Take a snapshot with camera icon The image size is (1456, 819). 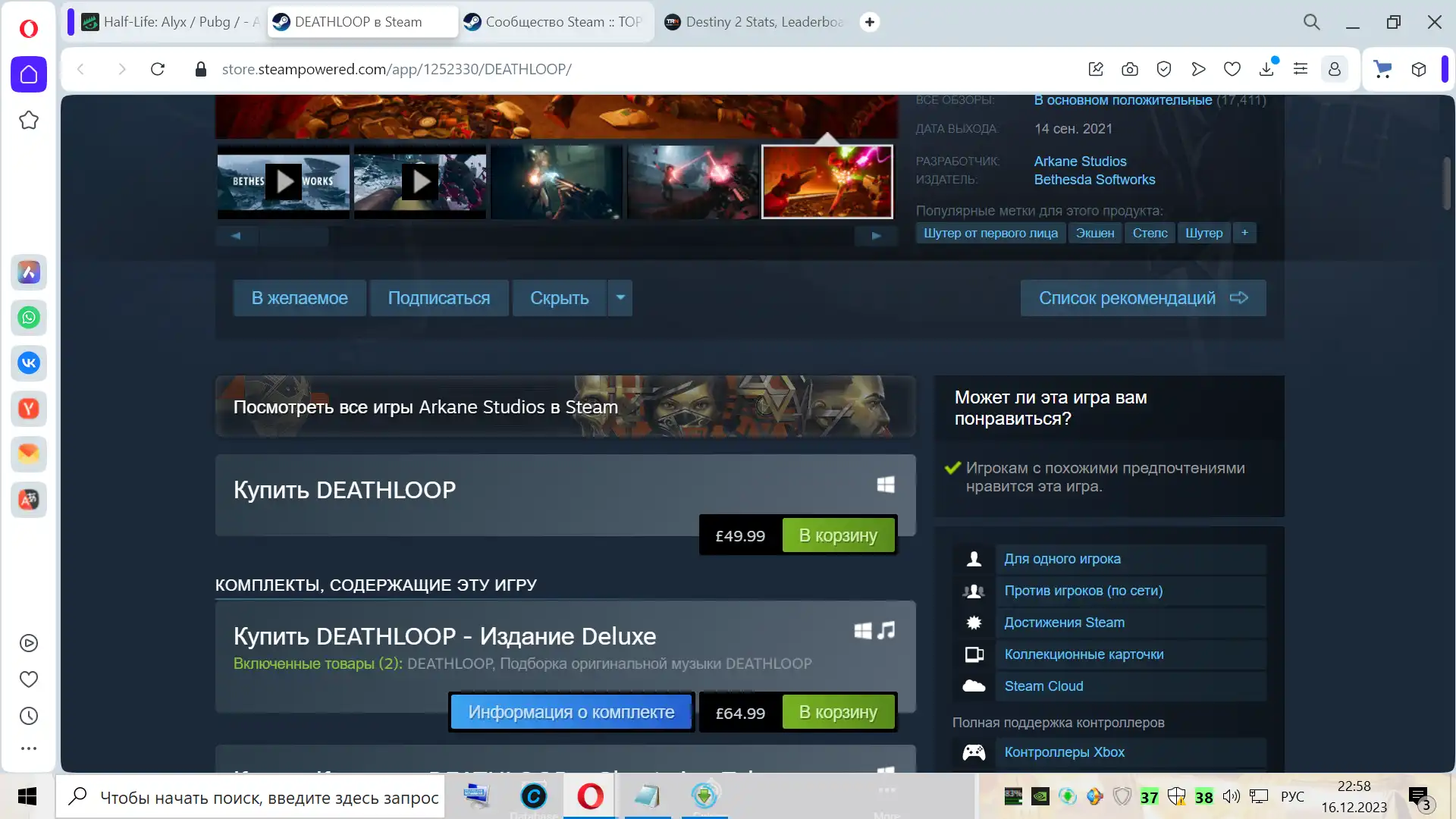coord(1130,69)
